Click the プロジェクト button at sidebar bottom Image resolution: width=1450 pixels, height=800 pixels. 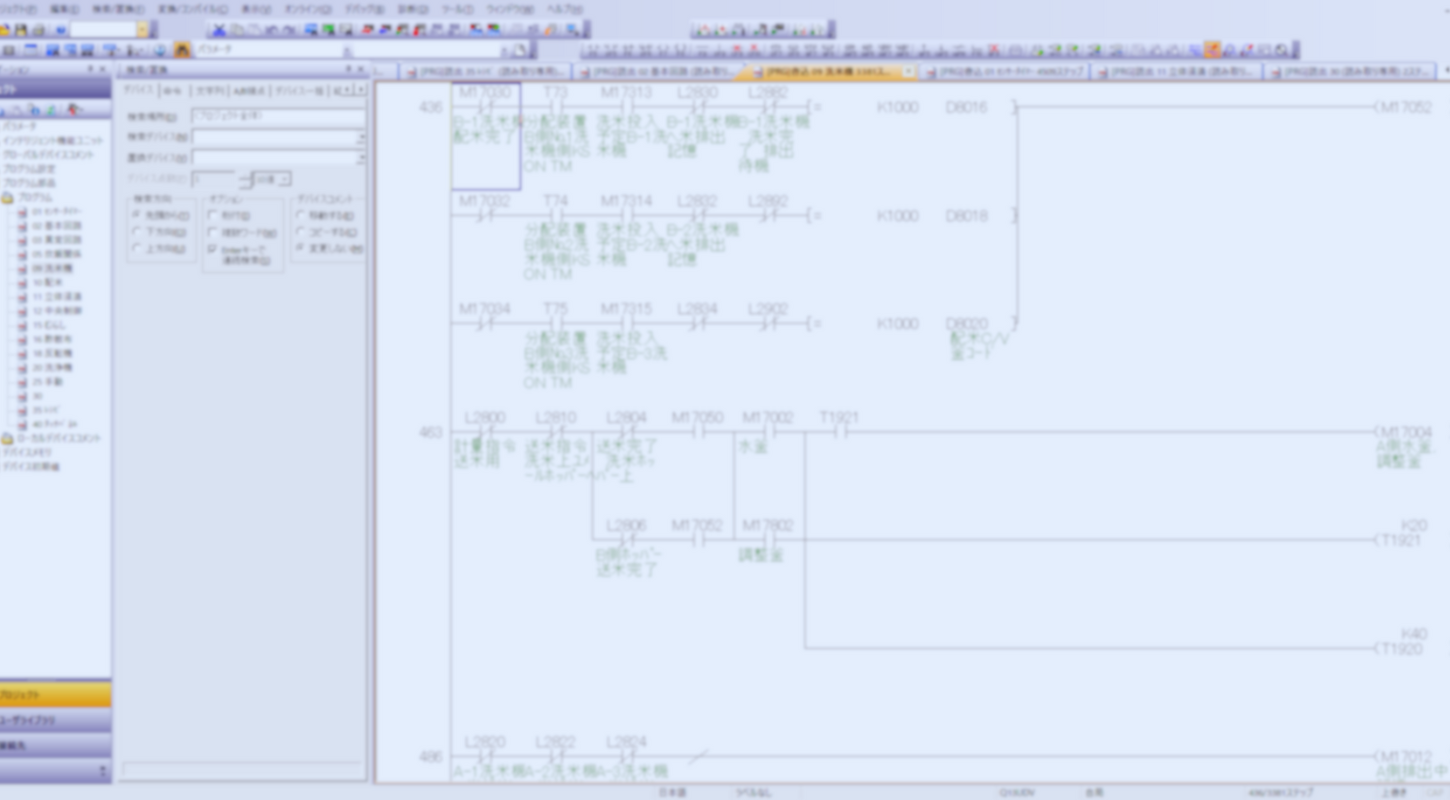[55, 695]
